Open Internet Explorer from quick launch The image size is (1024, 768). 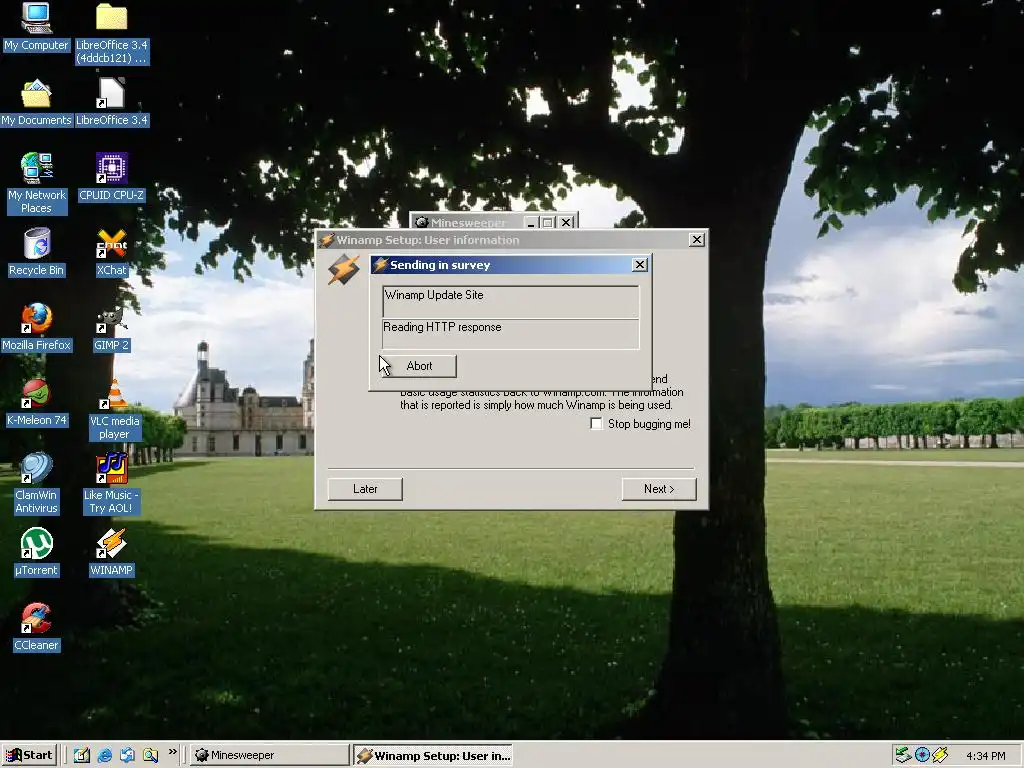pos(104,755)
